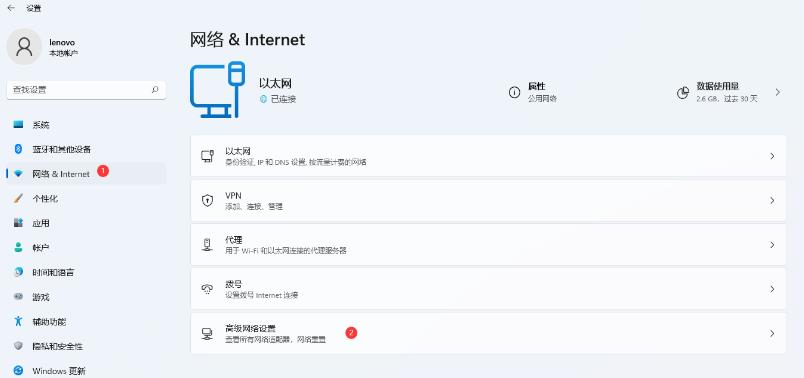Open the 拨号 dial-up row
This screenshot has height=378, width=804.
point(488,289)
